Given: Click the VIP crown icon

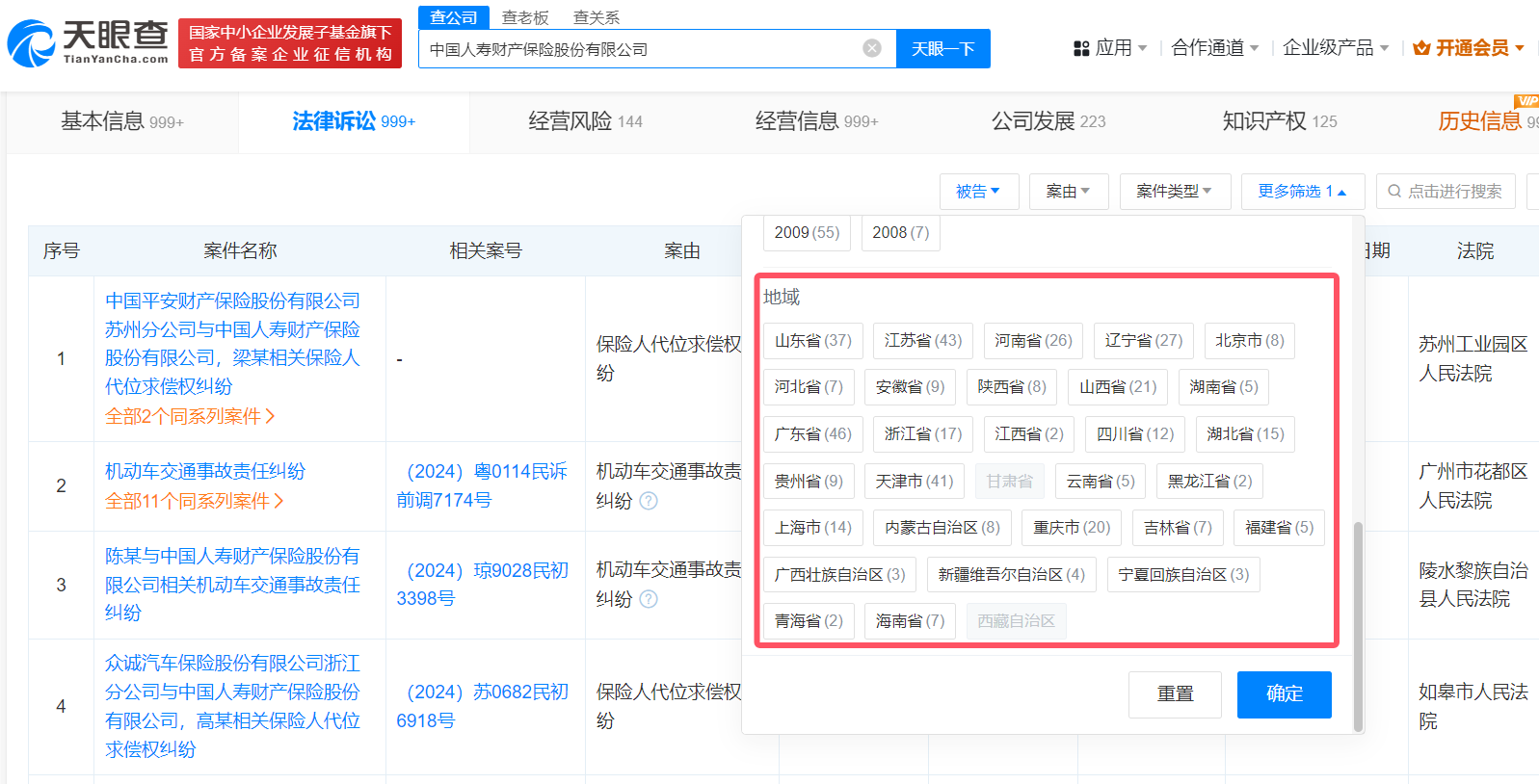Looking at the screenshot, I should (x=1421, y=48).
